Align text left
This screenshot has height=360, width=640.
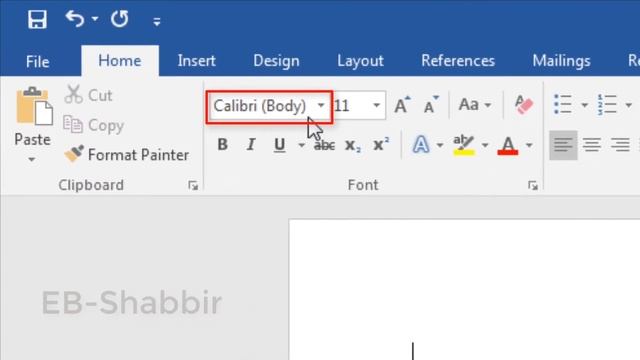point(563,145)
